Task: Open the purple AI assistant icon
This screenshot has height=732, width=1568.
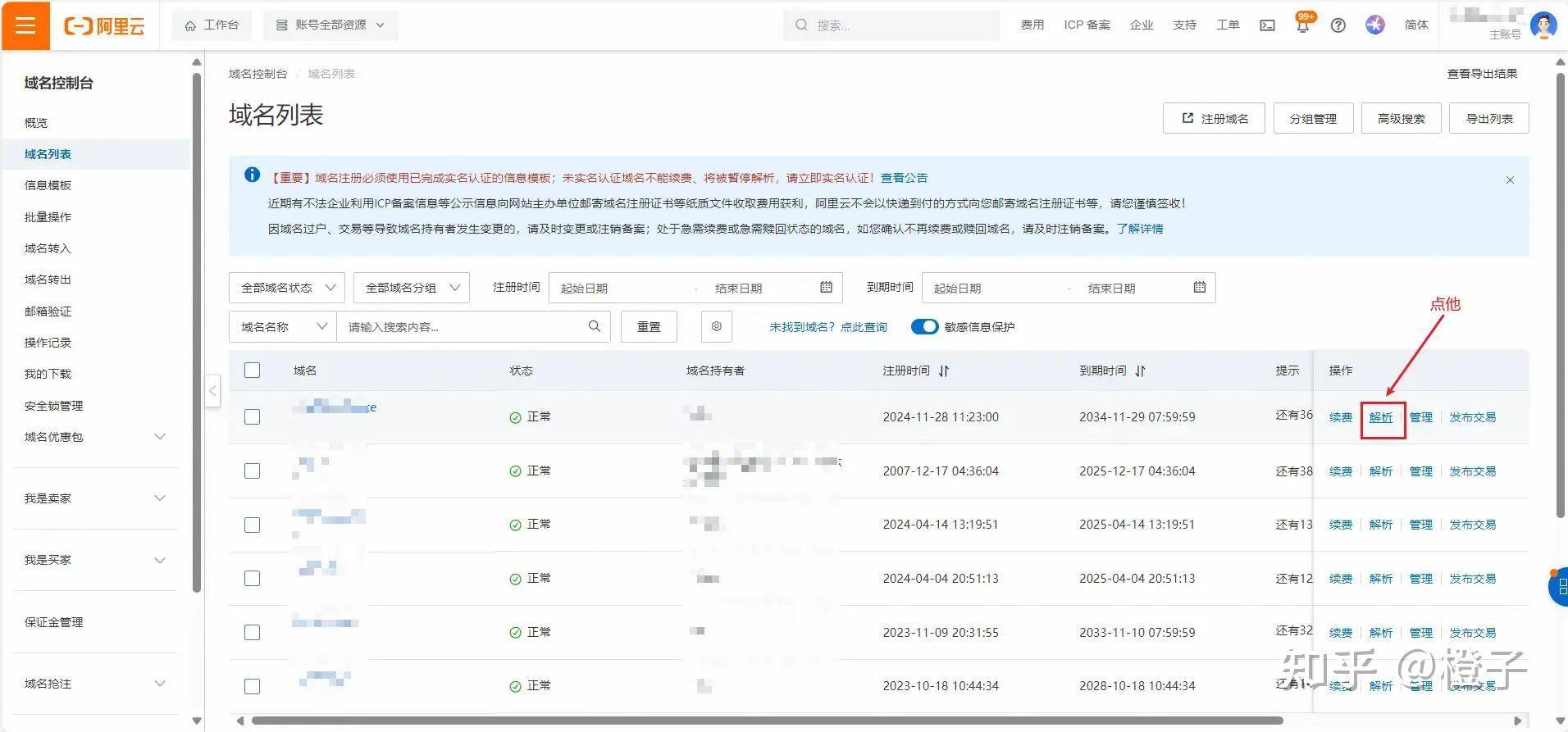Action: click(x=1375, y=25)
